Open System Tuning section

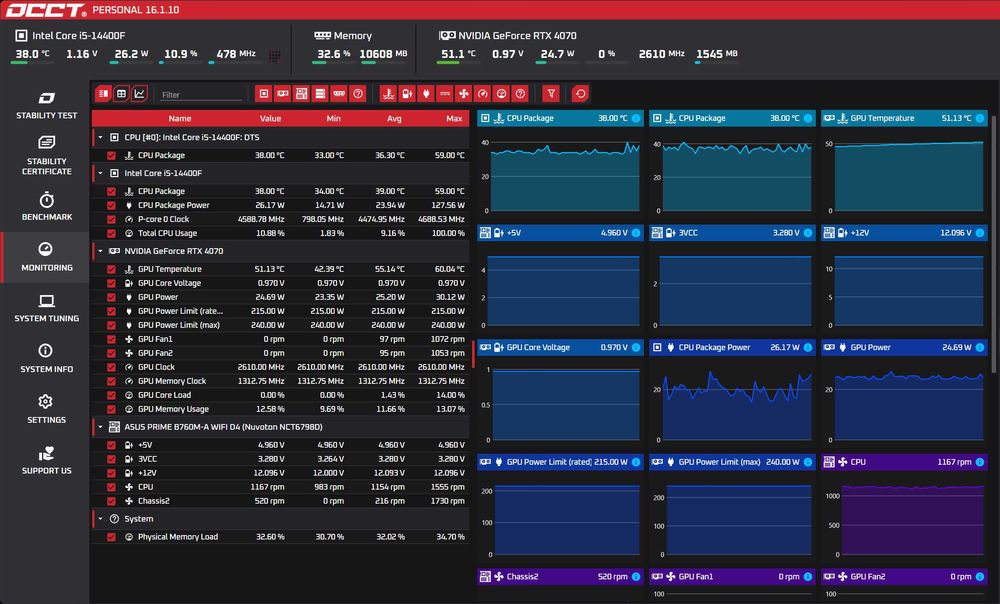pyautogui.click(x=46, y=308)
